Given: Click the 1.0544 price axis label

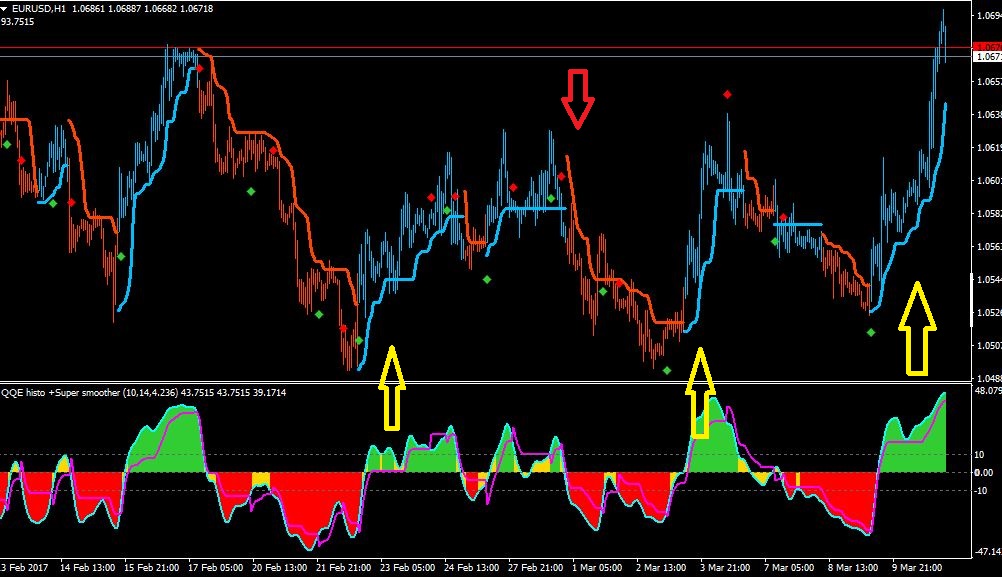Looking at the screenshot, I should pyautogui.click(x=989, y=280).
